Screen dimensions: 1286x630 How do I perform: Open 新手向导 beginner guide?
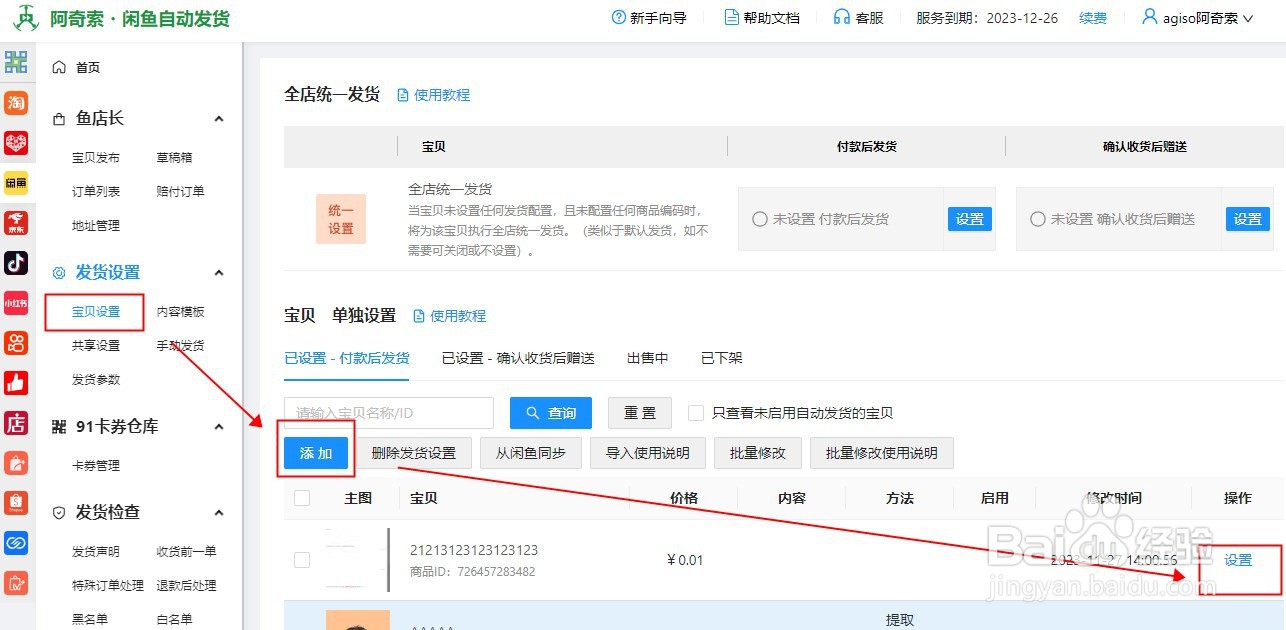(649, 18)
